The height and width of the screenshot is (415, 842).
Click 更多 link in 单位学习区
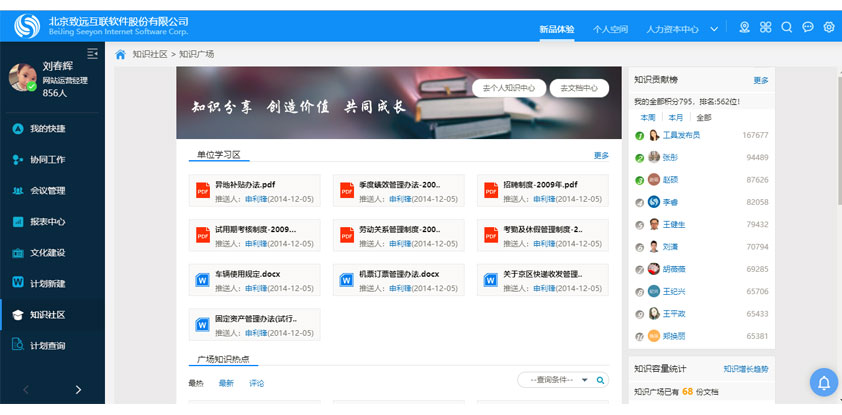pyautogui.click(x=601, y=156)
